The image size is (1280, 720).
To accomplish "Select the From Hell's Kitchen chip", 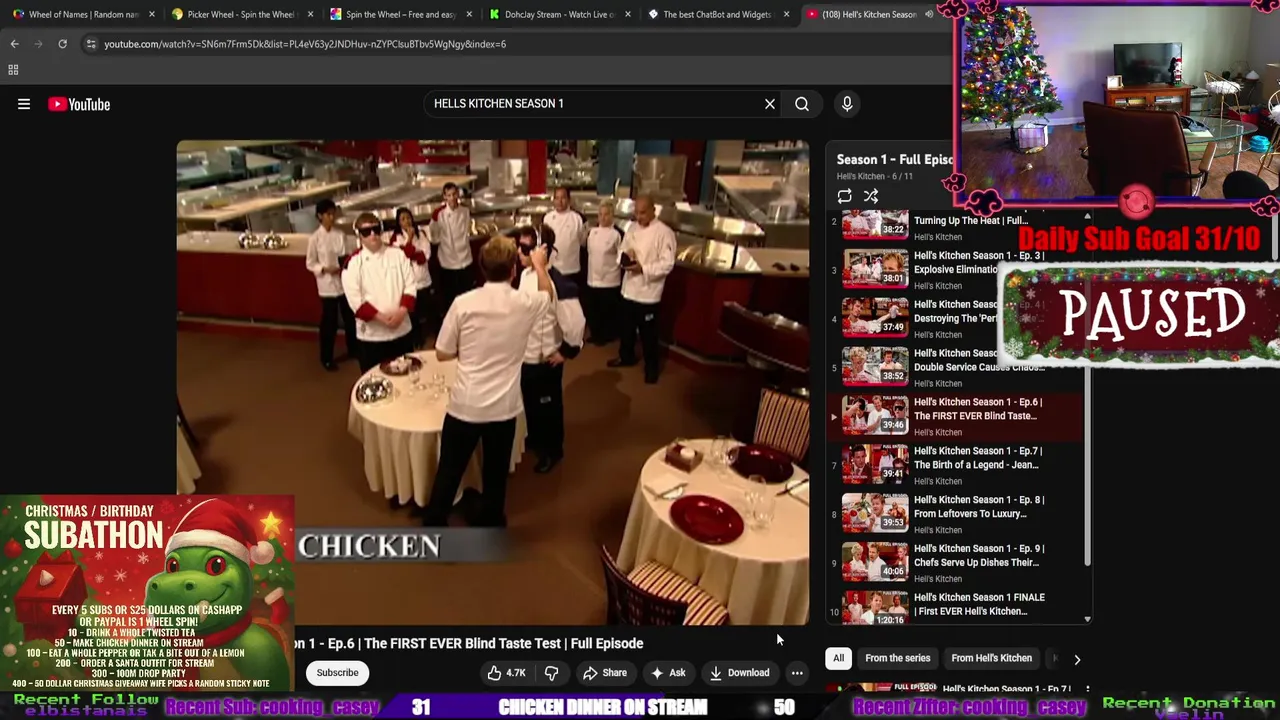I will [x=991, y=659].
